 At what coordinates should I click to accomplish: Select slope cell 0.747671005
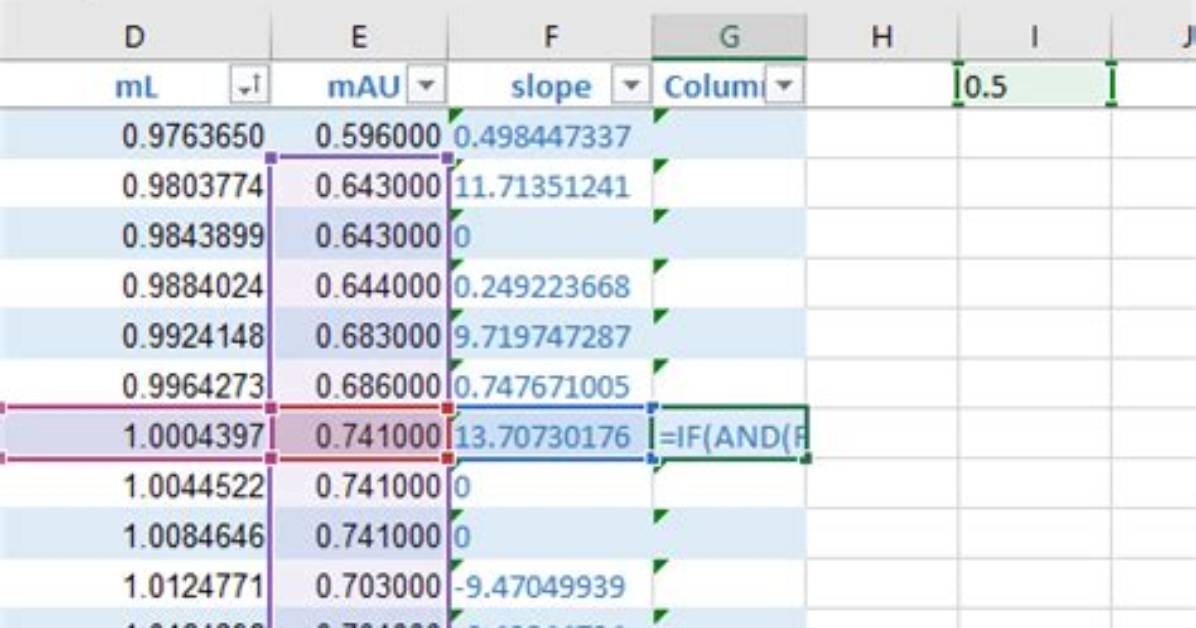pos(550,385)
